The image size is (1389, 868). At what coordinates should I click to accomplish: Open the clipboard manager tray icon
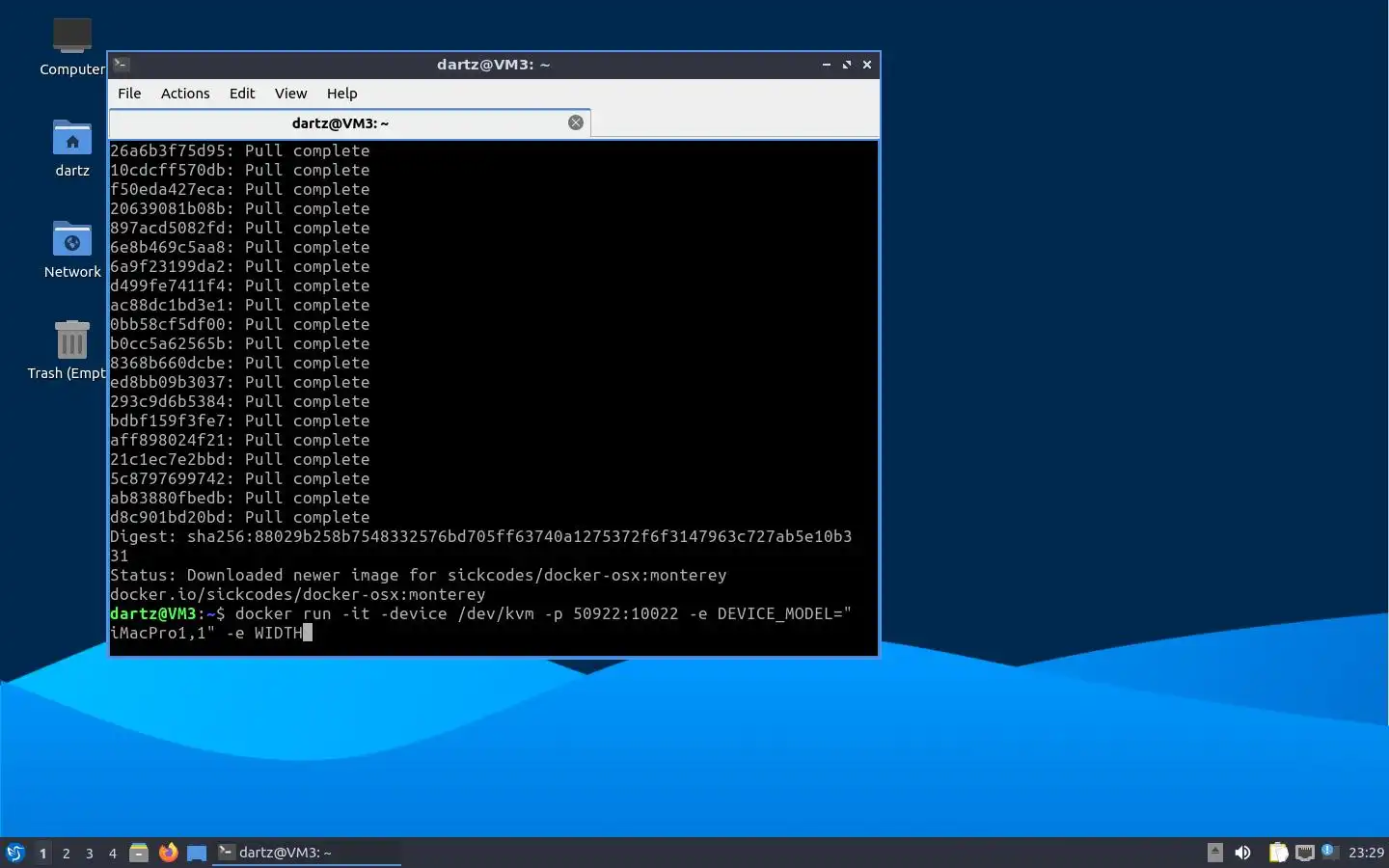[1278, 853]
